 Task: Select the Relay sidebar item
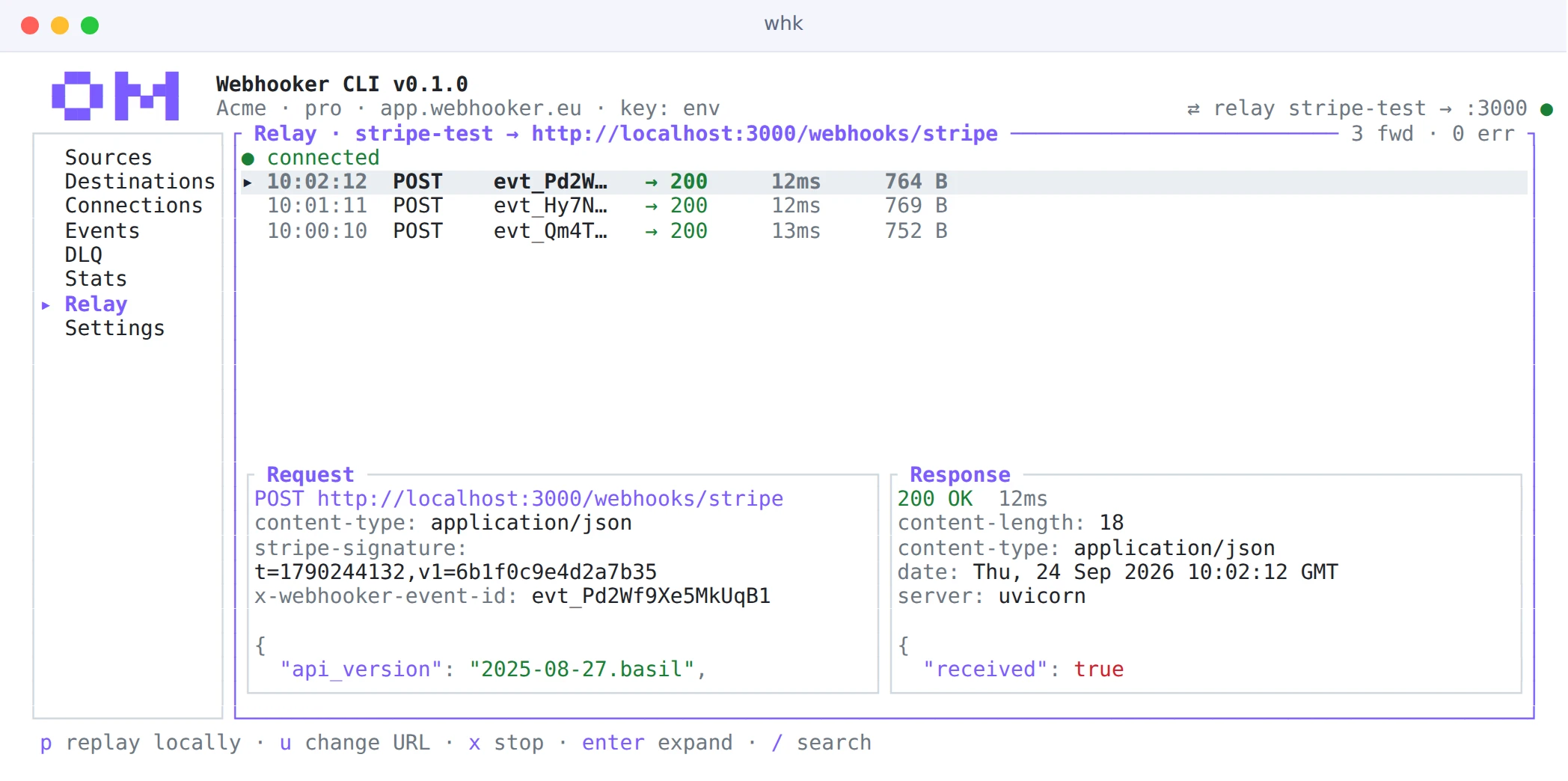click(96, 304)
